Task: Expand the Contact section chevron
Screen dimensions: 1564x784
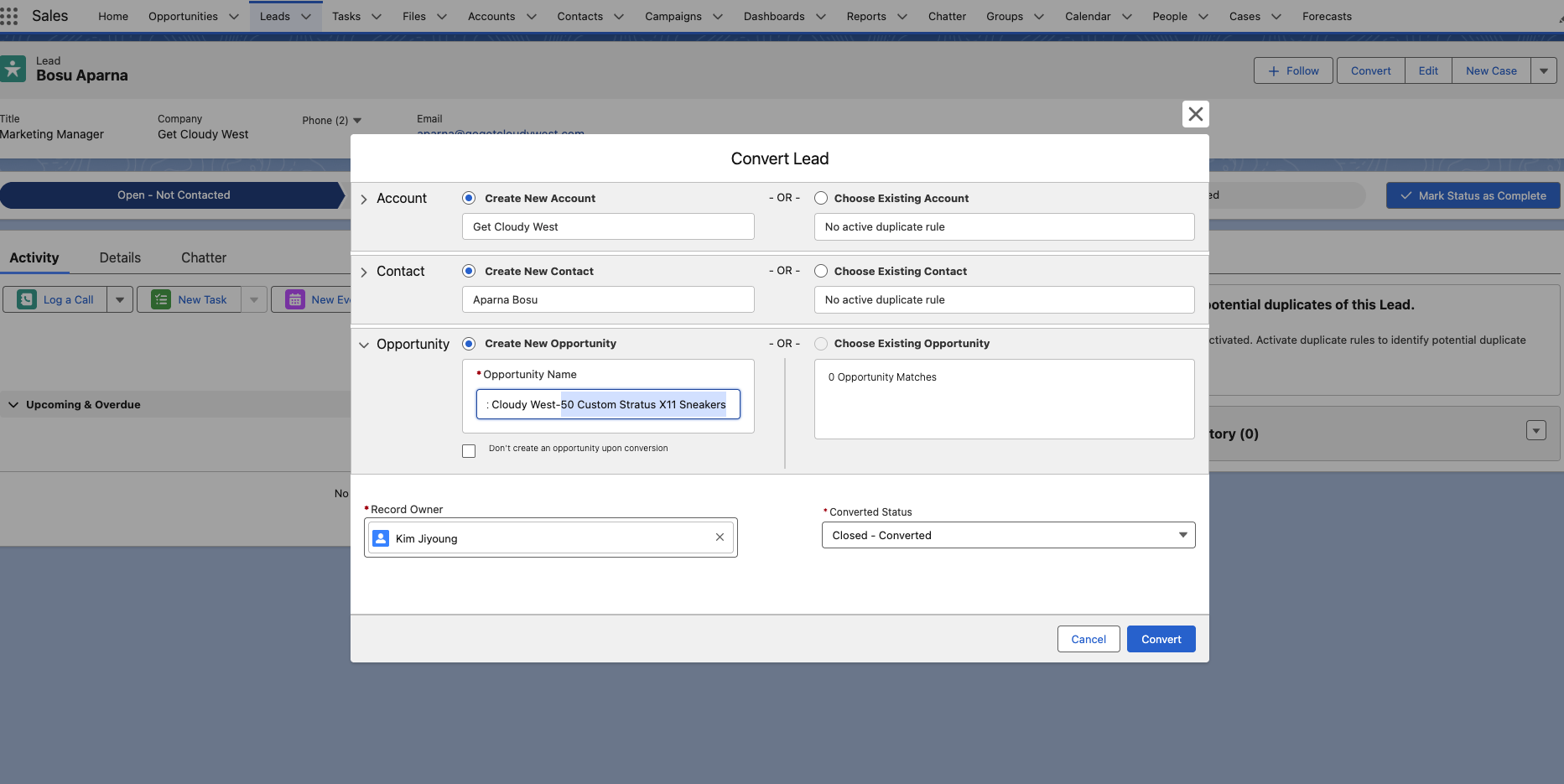Action: [364, 273]
